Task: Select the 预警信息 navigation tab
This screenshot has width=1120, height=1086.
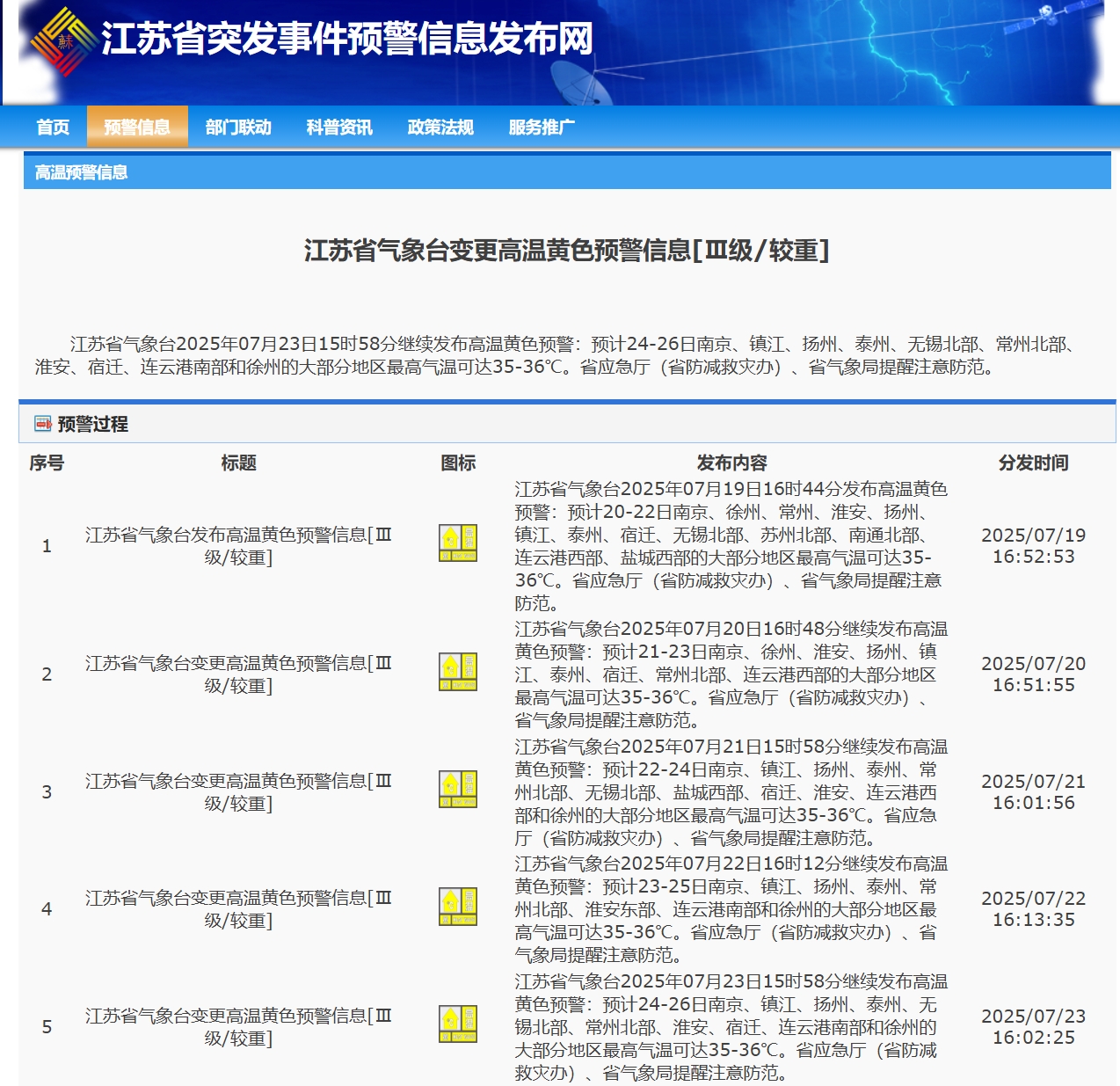Action: (137, 128)
